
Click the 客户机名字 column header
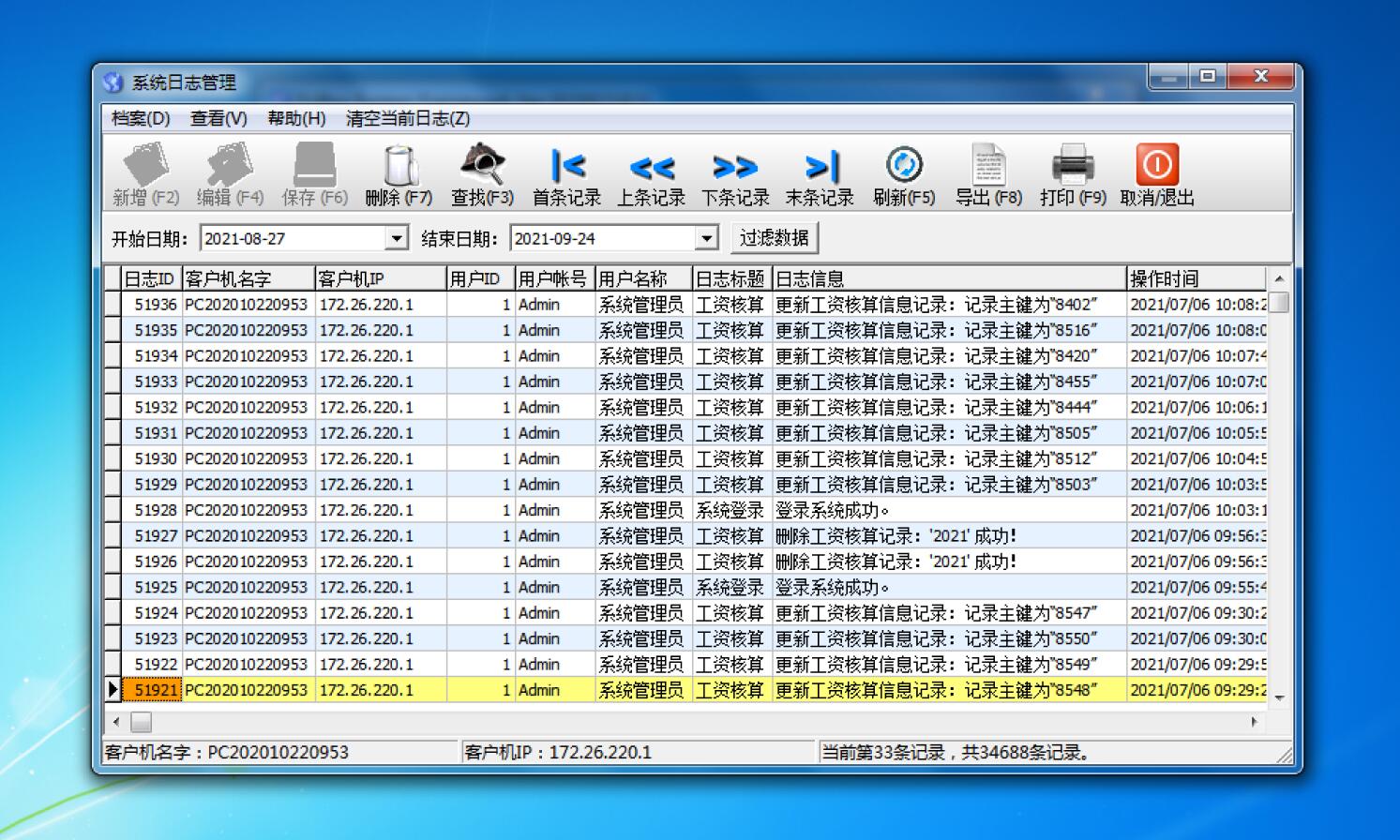pos(248,278)
